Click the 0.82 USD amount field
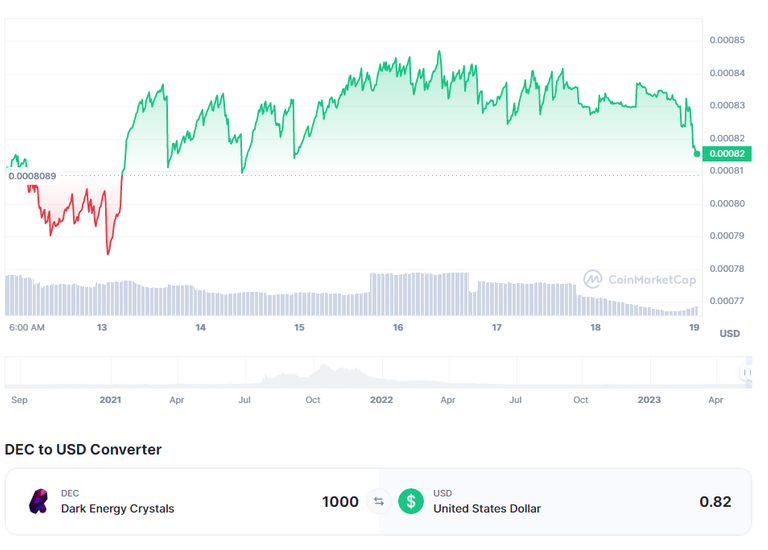The width and height of the screenshot is (768, 550). coord(715,502)
